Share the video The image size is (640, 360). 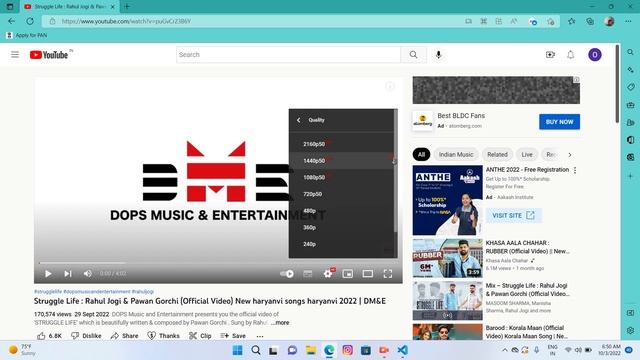tap(124, 336)
